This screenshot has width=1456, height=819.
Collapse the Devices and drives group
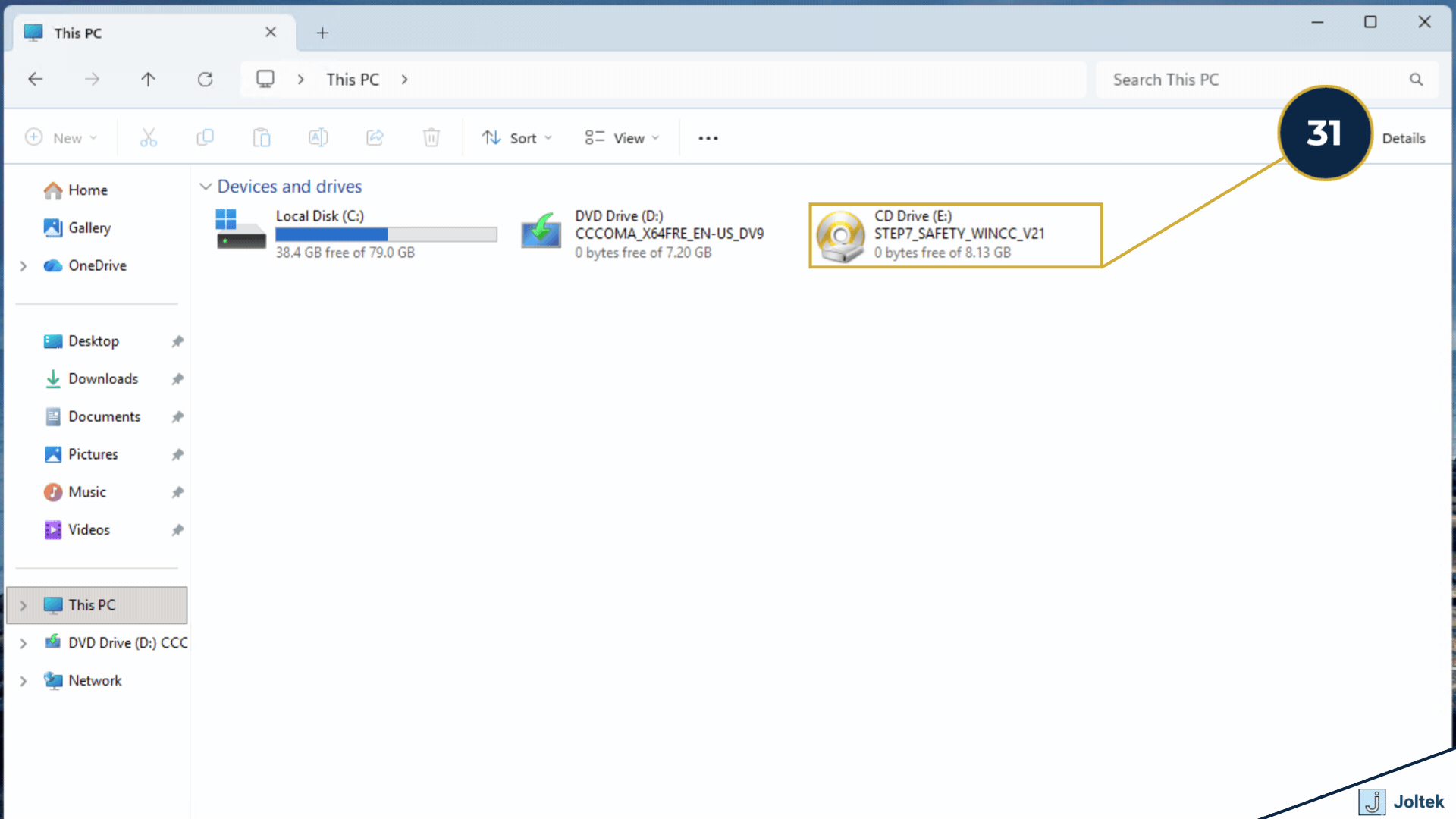206,187
